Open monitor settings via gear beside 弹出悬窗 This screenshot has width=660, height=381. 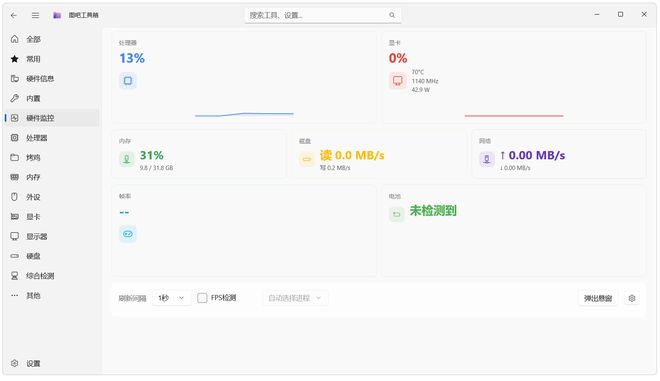(x=632, y=298)
